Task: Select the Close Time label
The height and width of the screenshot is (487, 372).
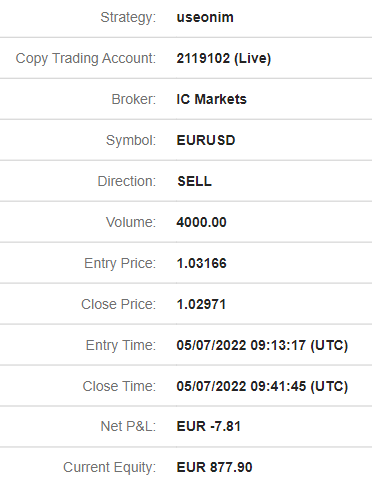Action: coord(119,386)
